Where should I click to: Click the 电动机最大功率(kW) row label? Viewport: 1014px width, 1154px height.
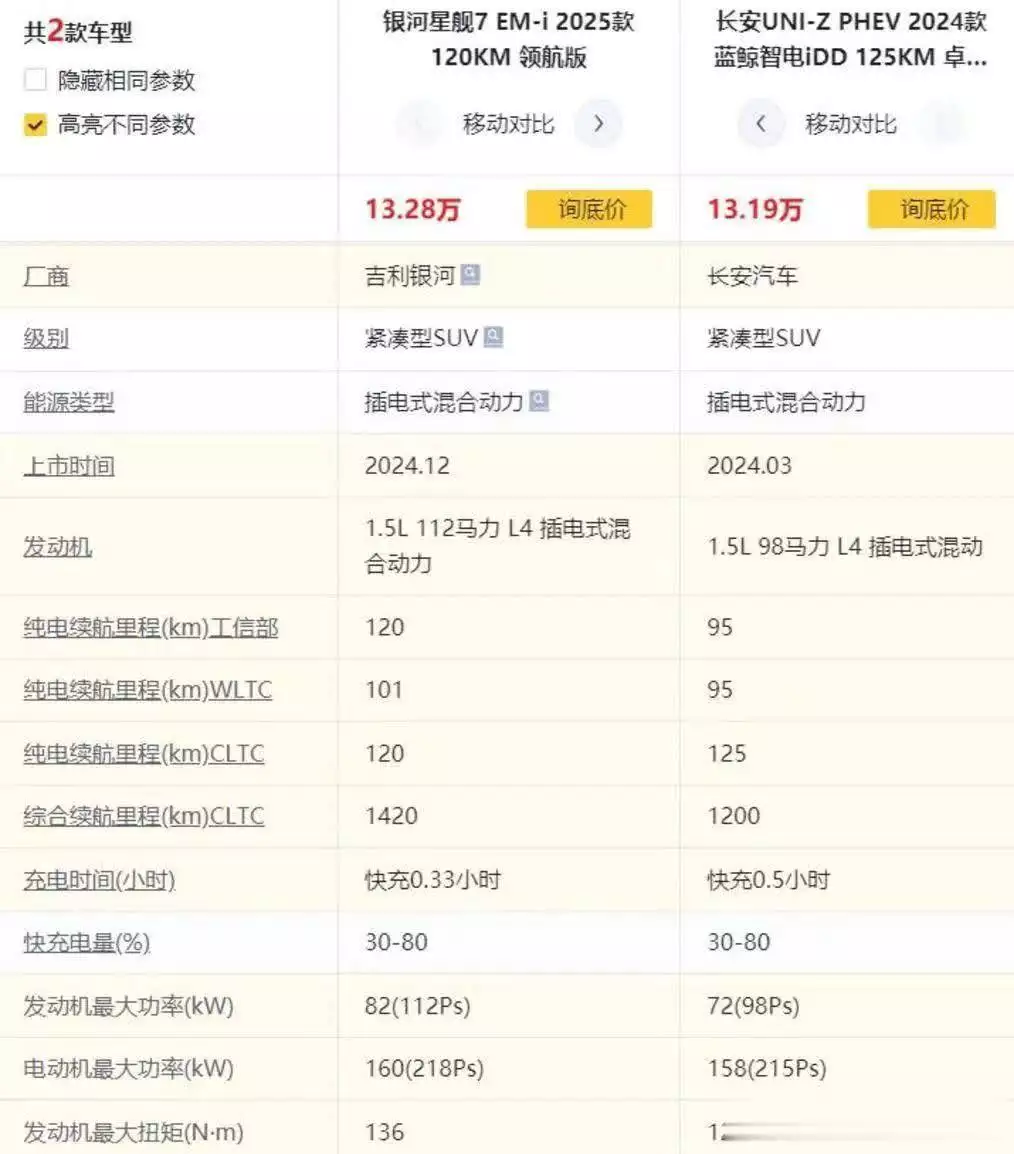128,1069
